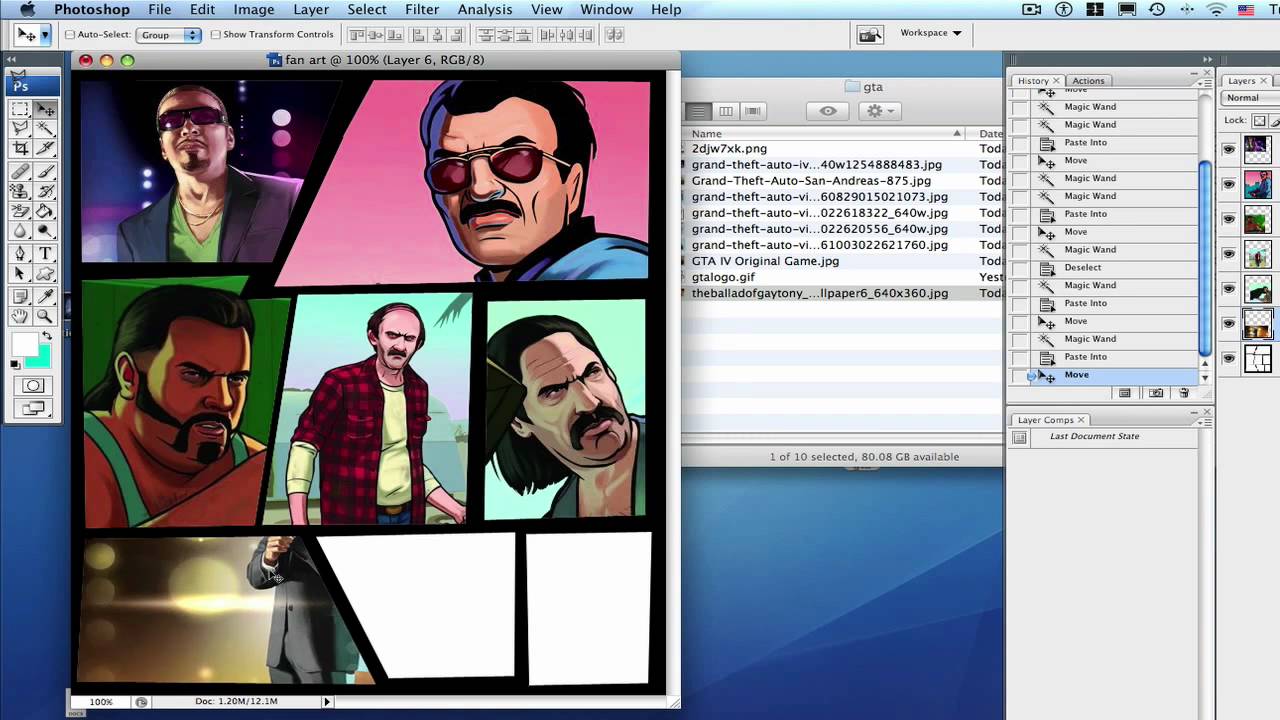Viewport: 1280px width, 720px height.
Task: Open document info popup arrow in status bar
Action: 326,702
